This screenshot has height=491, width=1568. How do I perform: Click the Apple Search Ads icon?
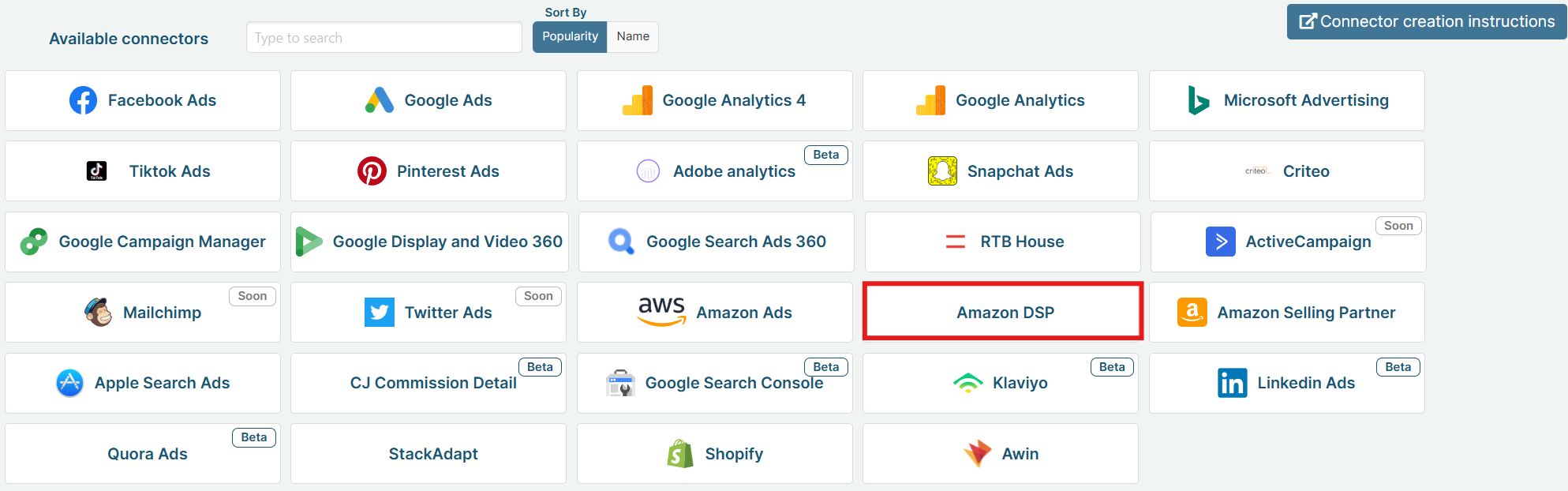[70, 383]
